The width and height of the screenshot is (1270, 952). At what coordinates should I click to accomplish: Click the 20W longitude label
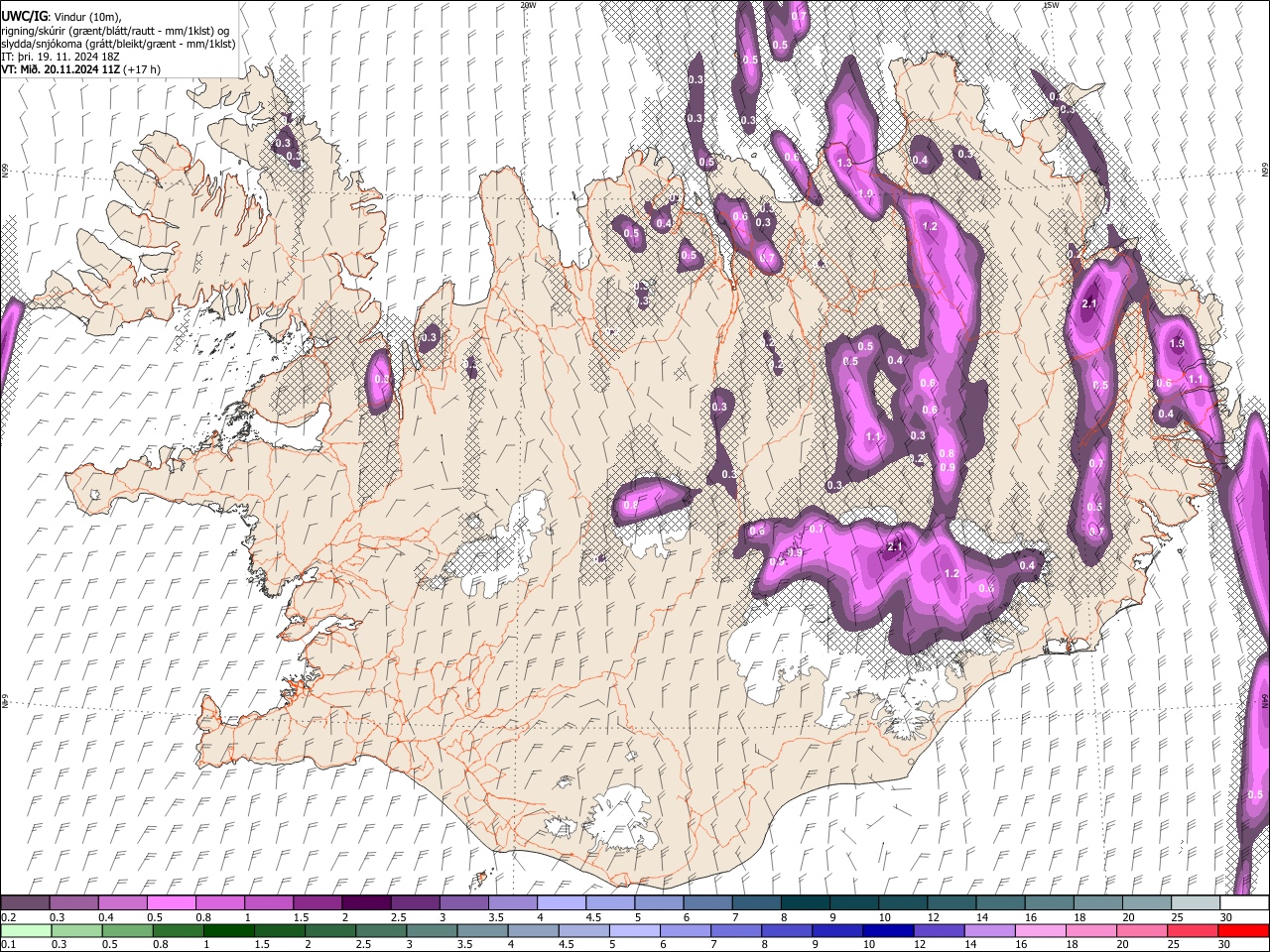[528, 5]
